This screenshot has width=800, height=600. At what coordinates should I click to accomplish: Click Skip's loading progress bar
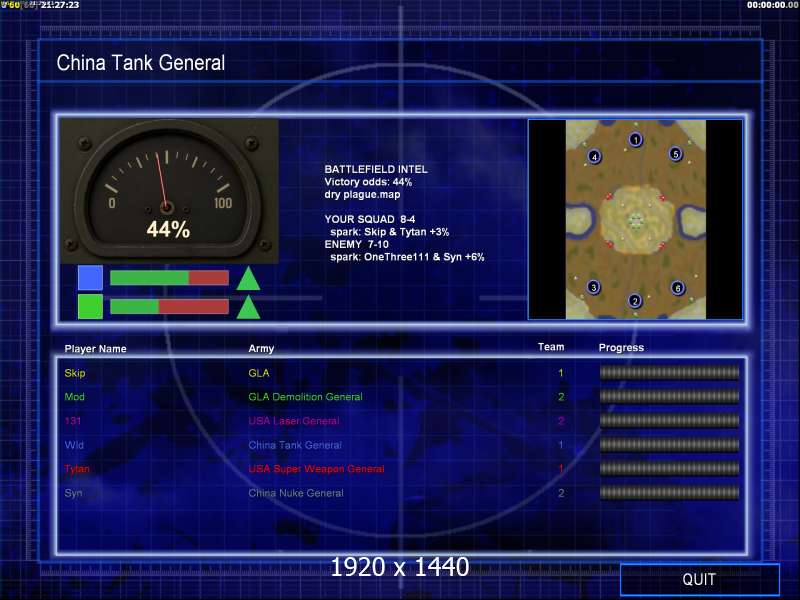pos(669,372)
